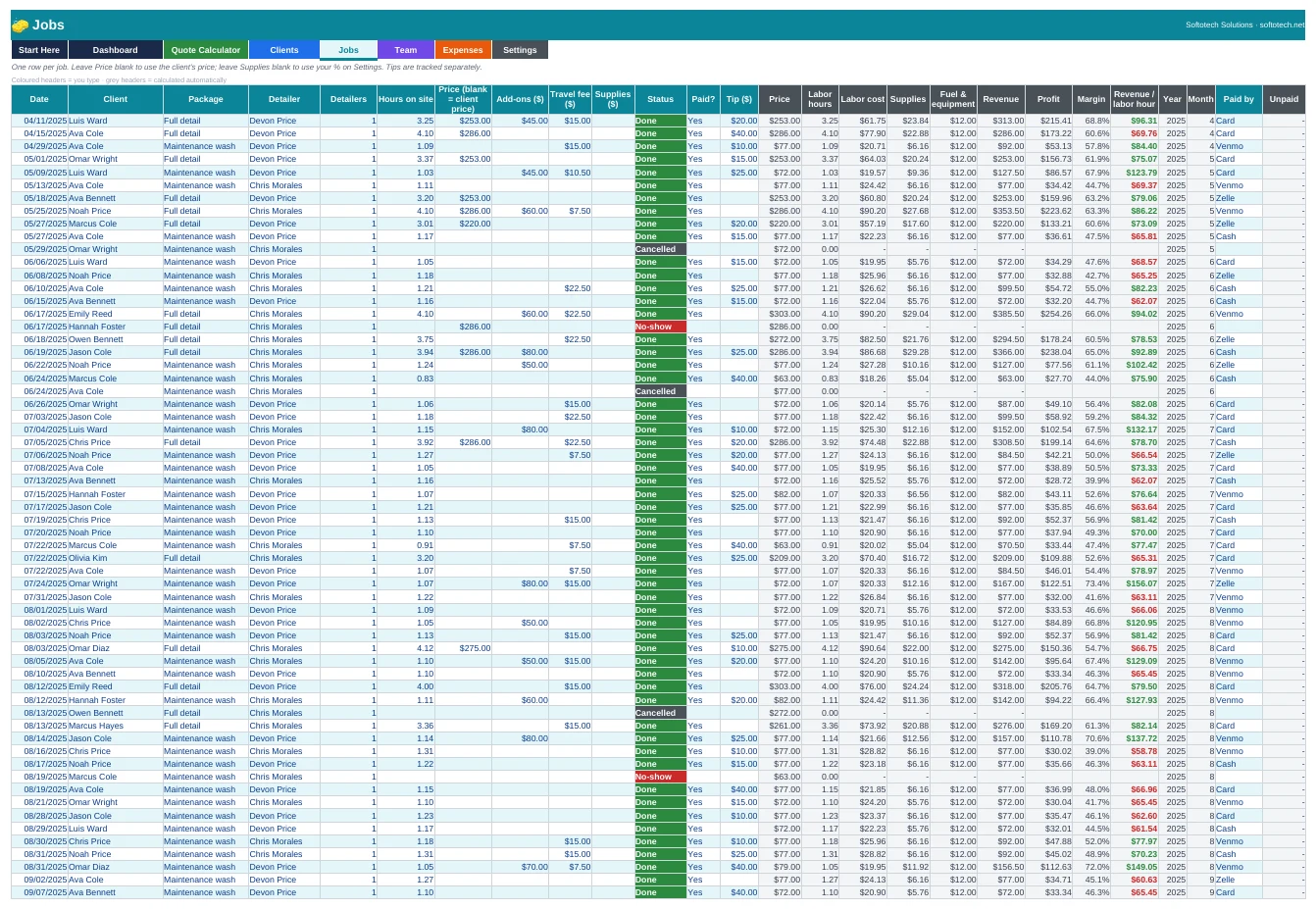Viewport: 1316px width, 909px height.
Task: Select the Client column header
Action: 116,99
